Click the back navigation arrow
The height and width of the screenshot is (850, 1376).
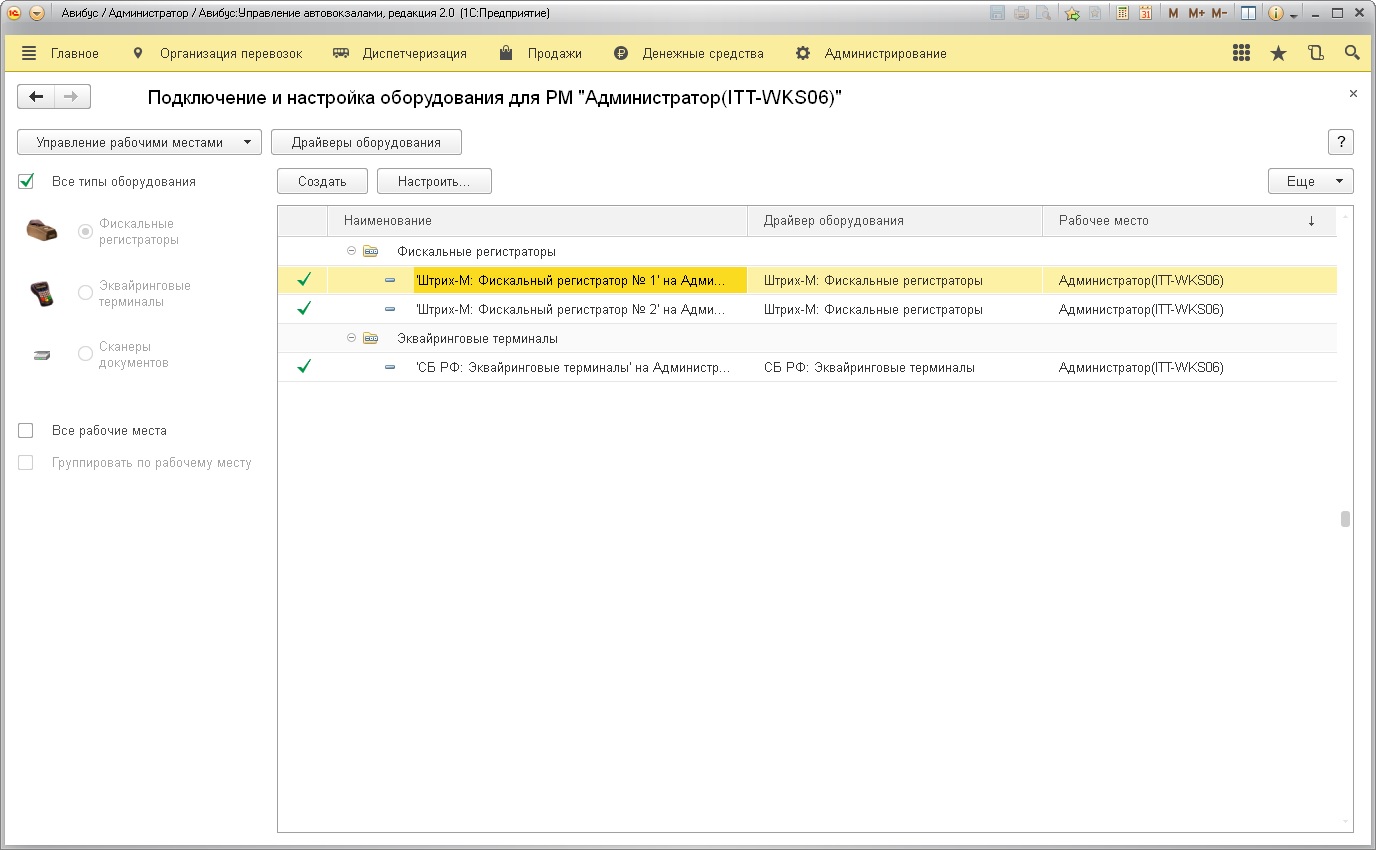(36, 97)
